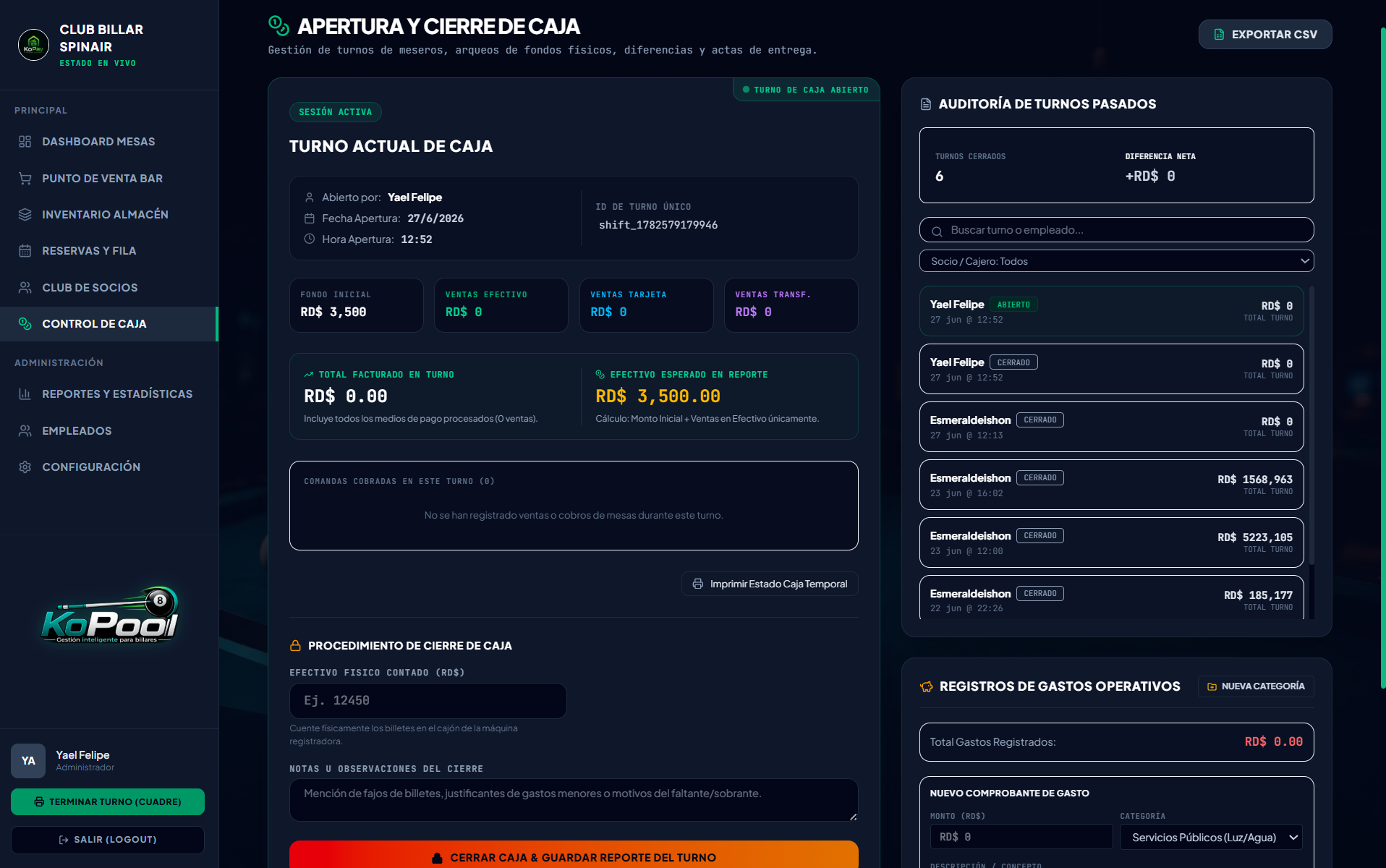Select Esmeraldeishon shift RD$ 5223,105
This screenshot has width=1386, height=868.
[x=1111, y=542]
